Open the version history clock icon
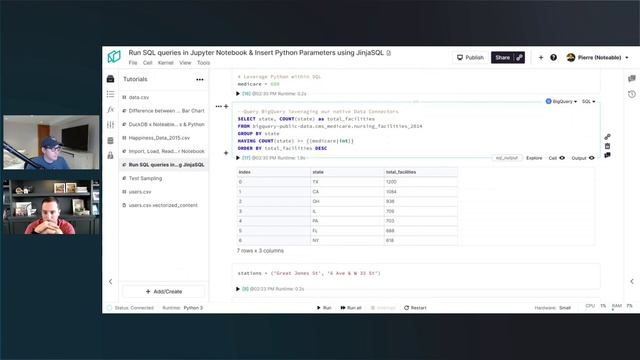The width and height of the screenshot is (640, 360). coord(632,94)
